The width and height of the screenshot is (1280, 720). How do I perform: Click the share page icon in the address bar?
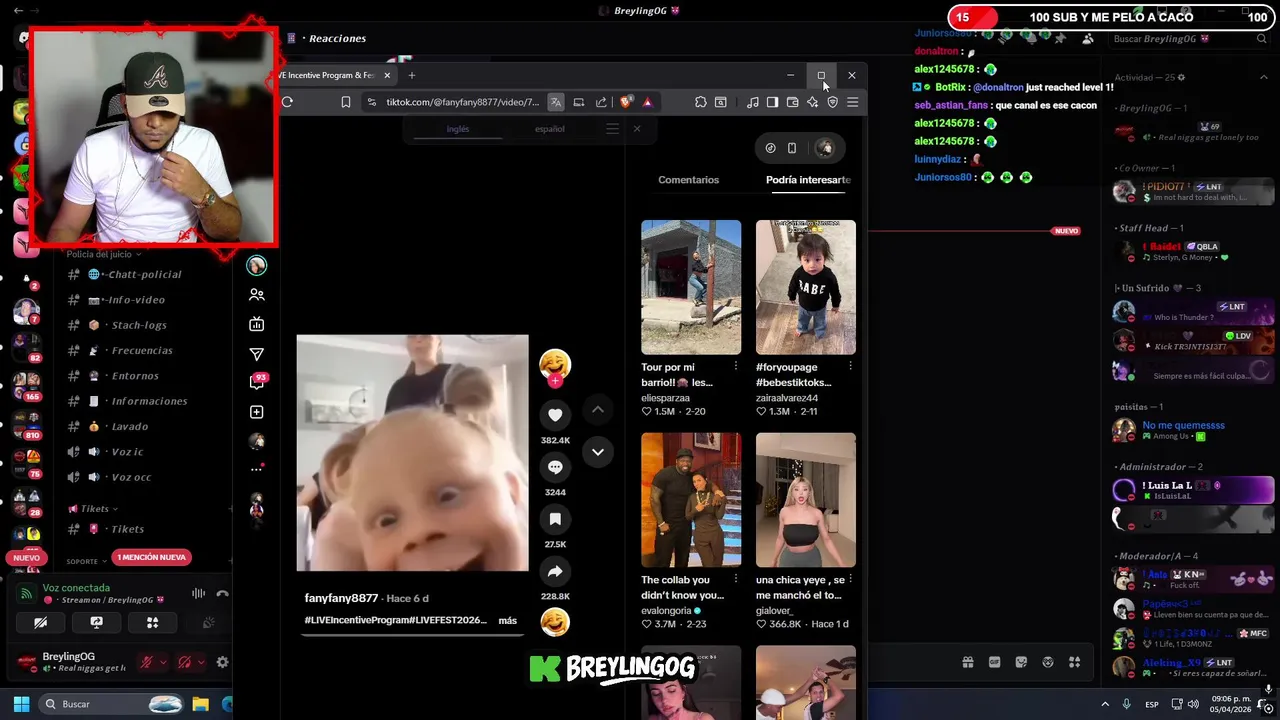601,102
